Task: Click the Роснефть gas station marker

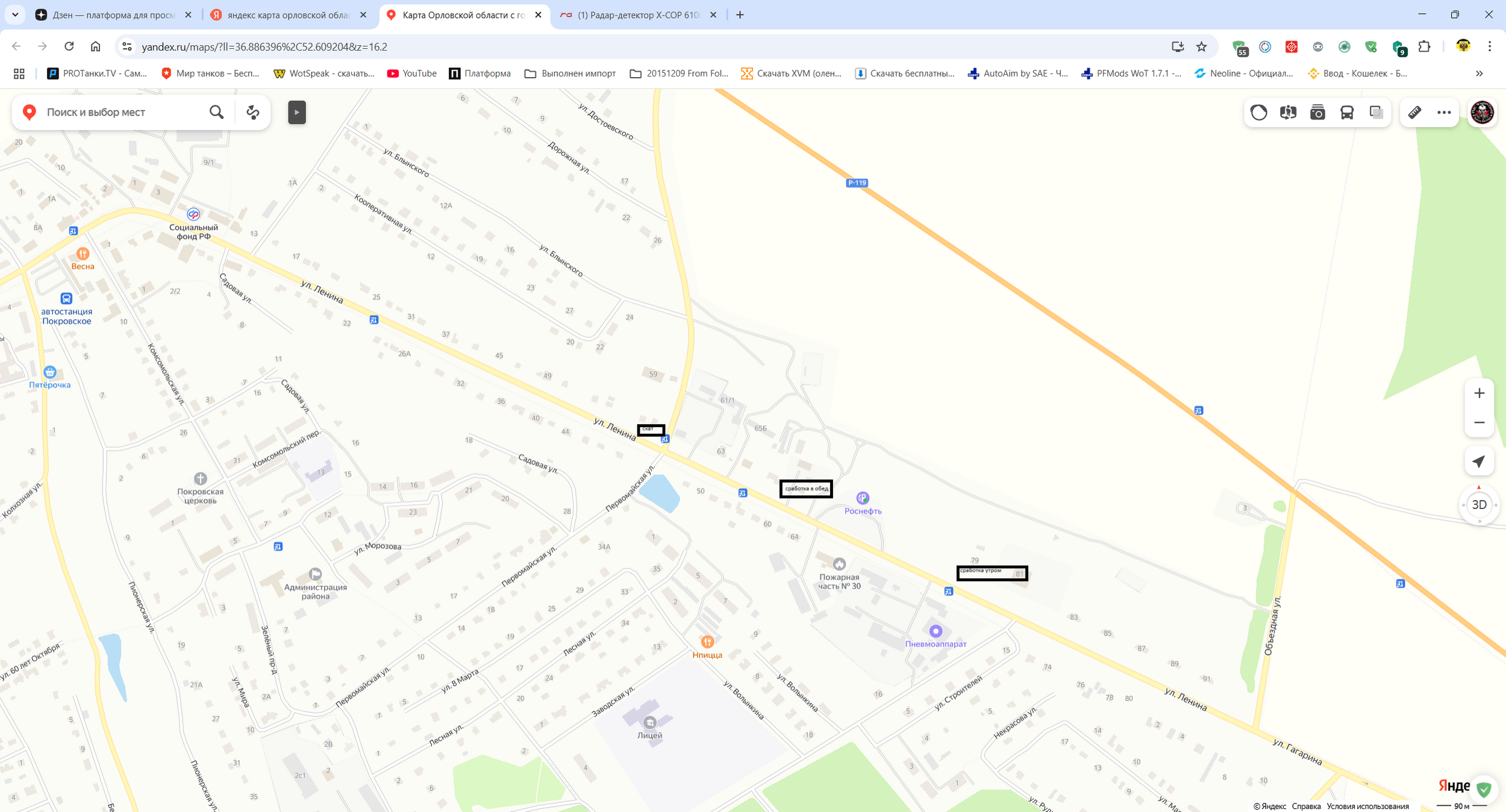Action: click(x=863, y=498)
